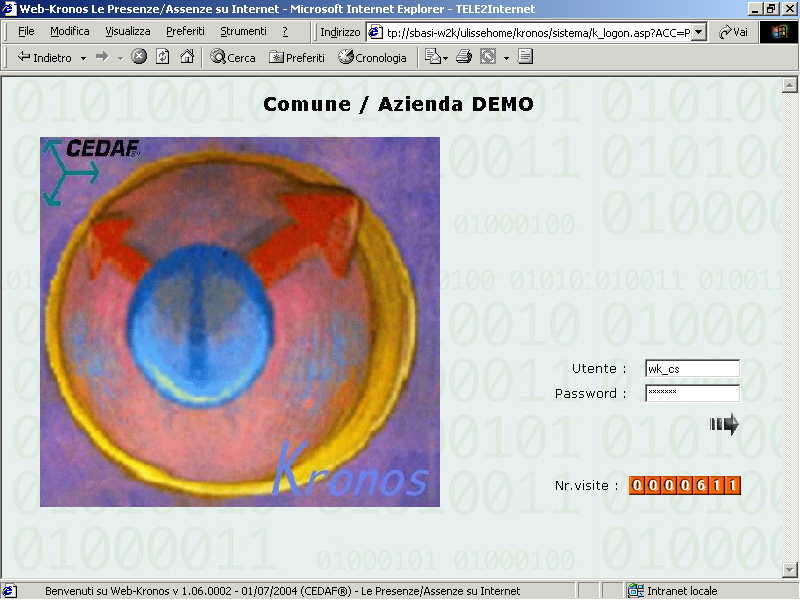Open the Cronologia history panel
This screenshot has width=800, height=600.
(372, 57)
